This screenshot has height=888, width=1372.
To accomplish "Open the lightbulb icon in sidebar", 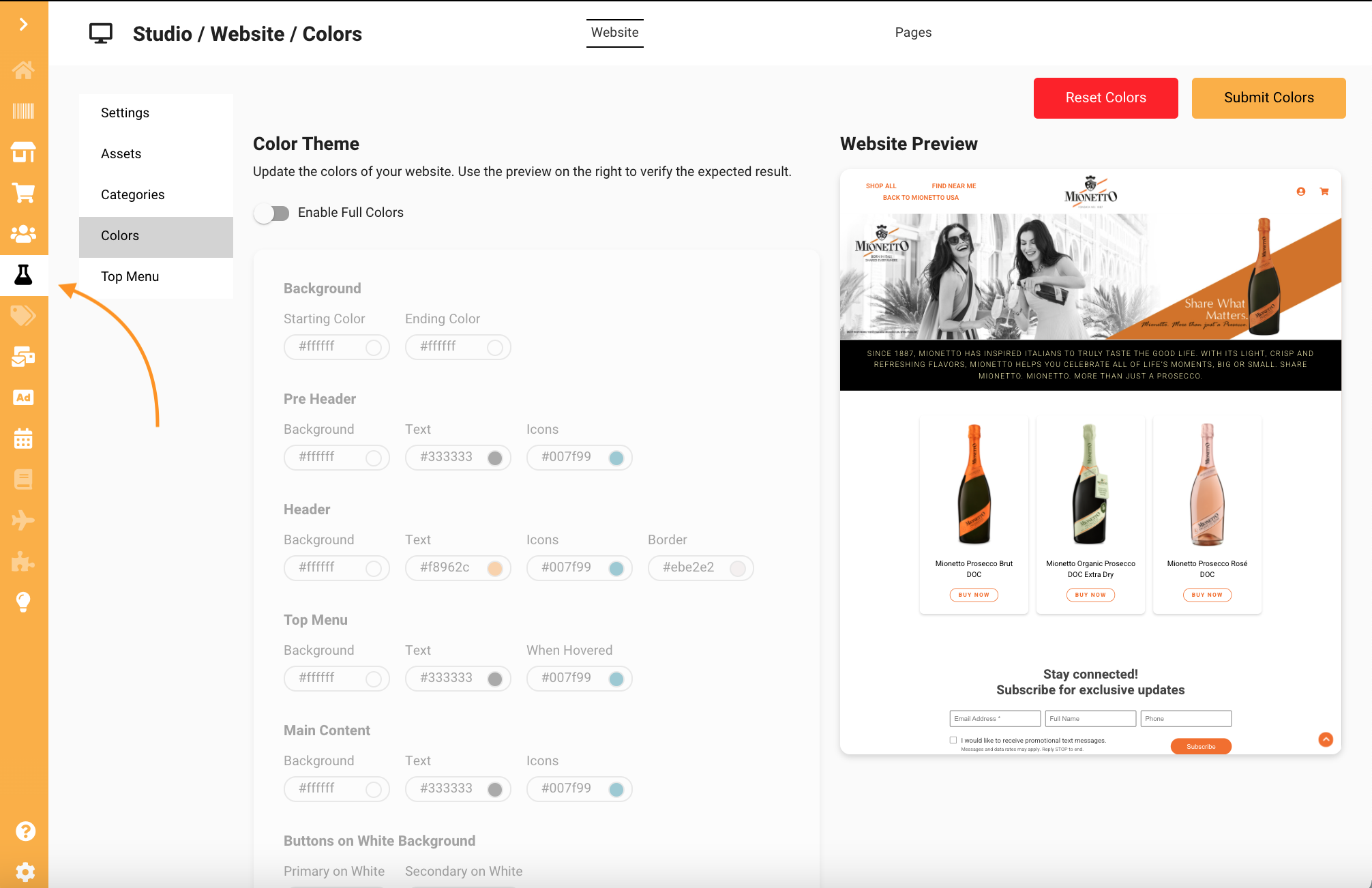I will [24, 602].
